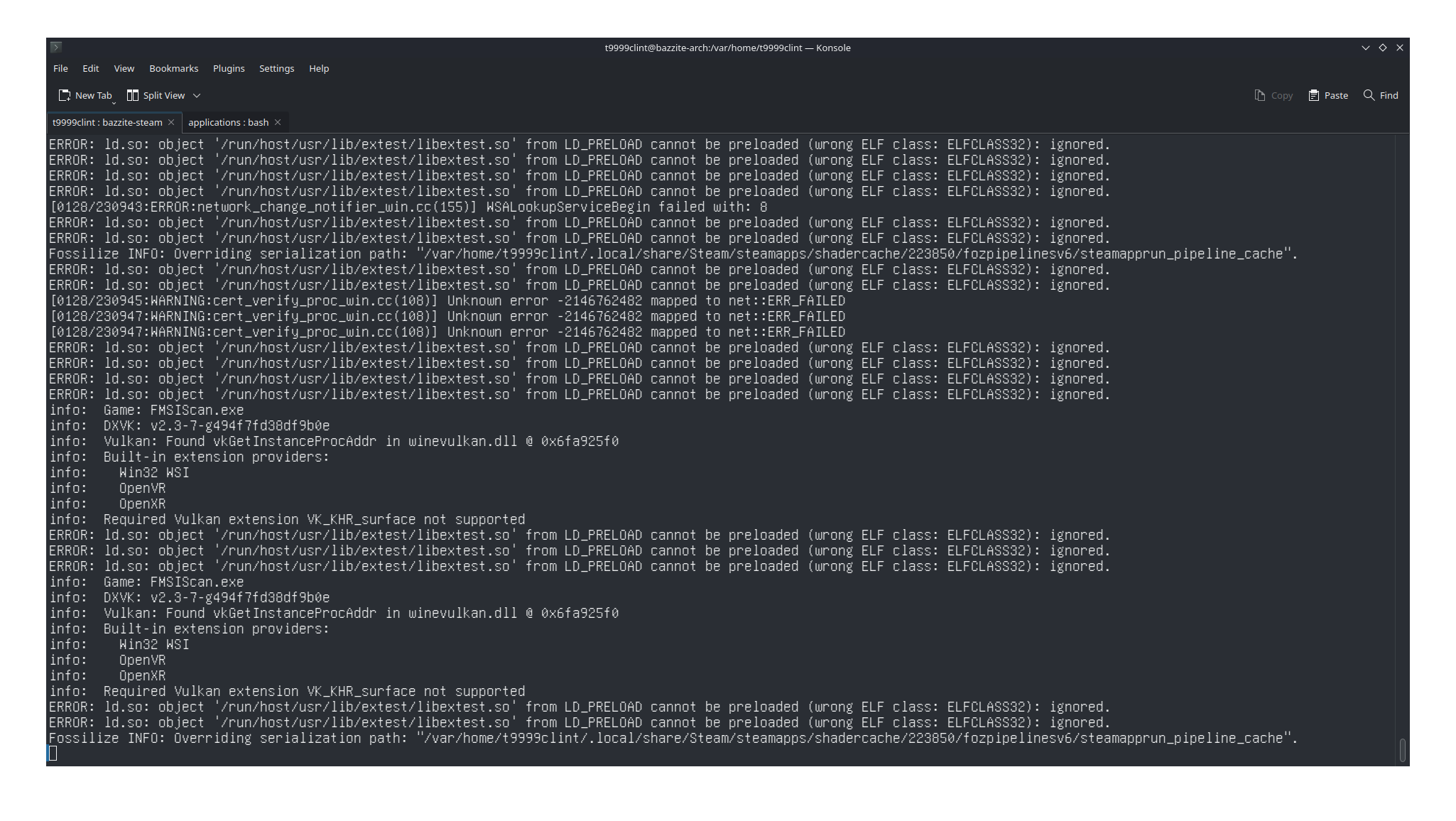Switch to the applications : bash tab
This screenshot has width=1456, height=821.
(x=227, y=121)
